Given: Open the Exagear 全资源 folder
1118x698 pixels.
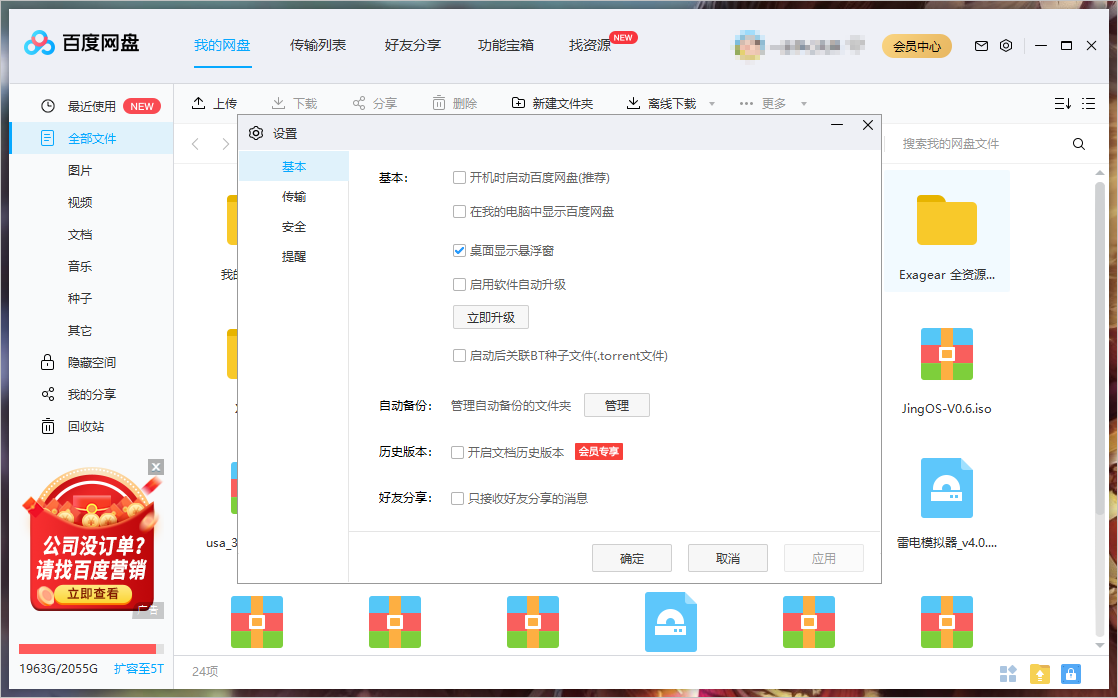Looking at the screenshot, I should coord(947,231).
